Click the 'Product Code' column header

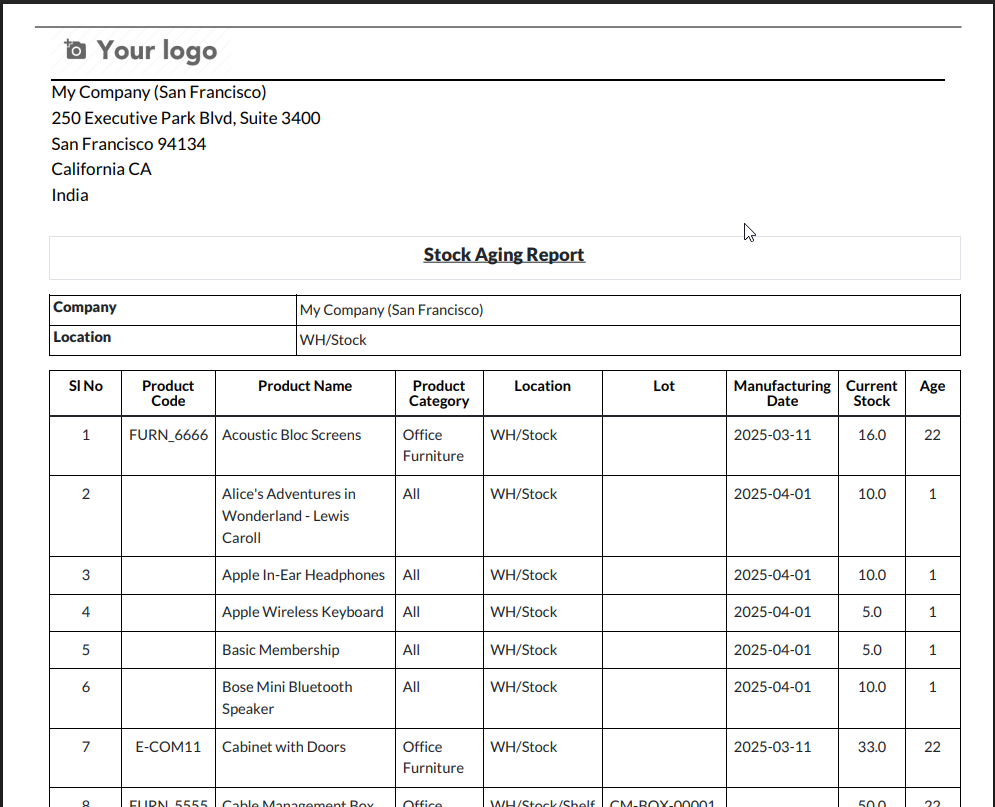(x=168, y=393)
